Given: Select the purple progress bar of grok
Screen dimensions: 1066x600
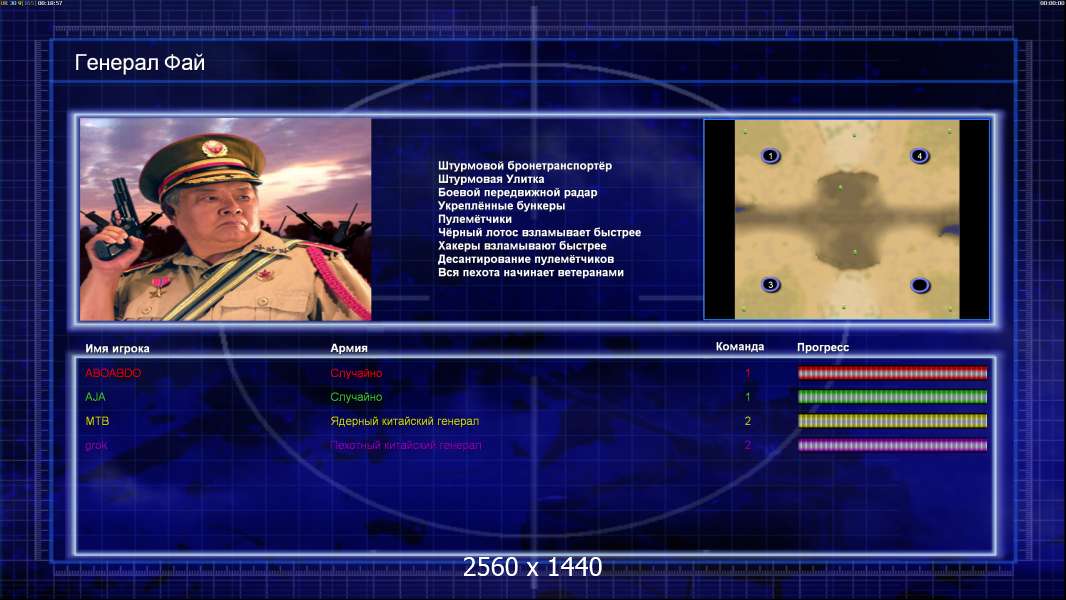Looking at the screenshot, I should 892,446.
